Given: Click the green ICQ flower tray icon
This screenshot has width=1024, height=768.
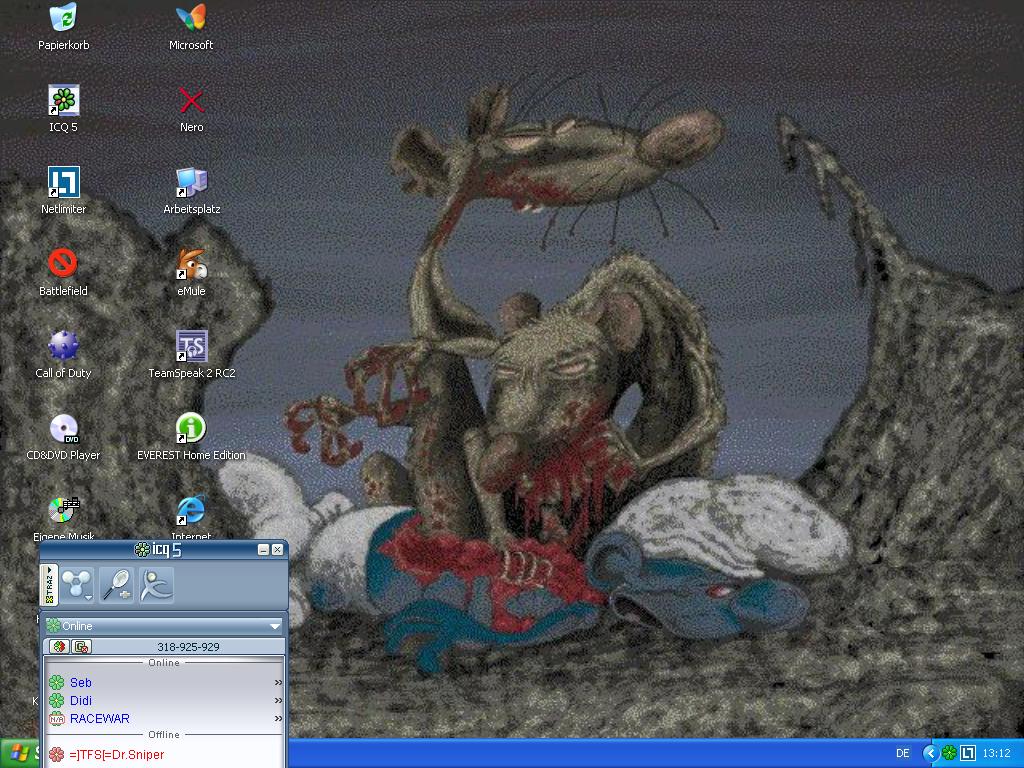Looking at the screenshot, I should pyautogui.click(x=949, y=754).
